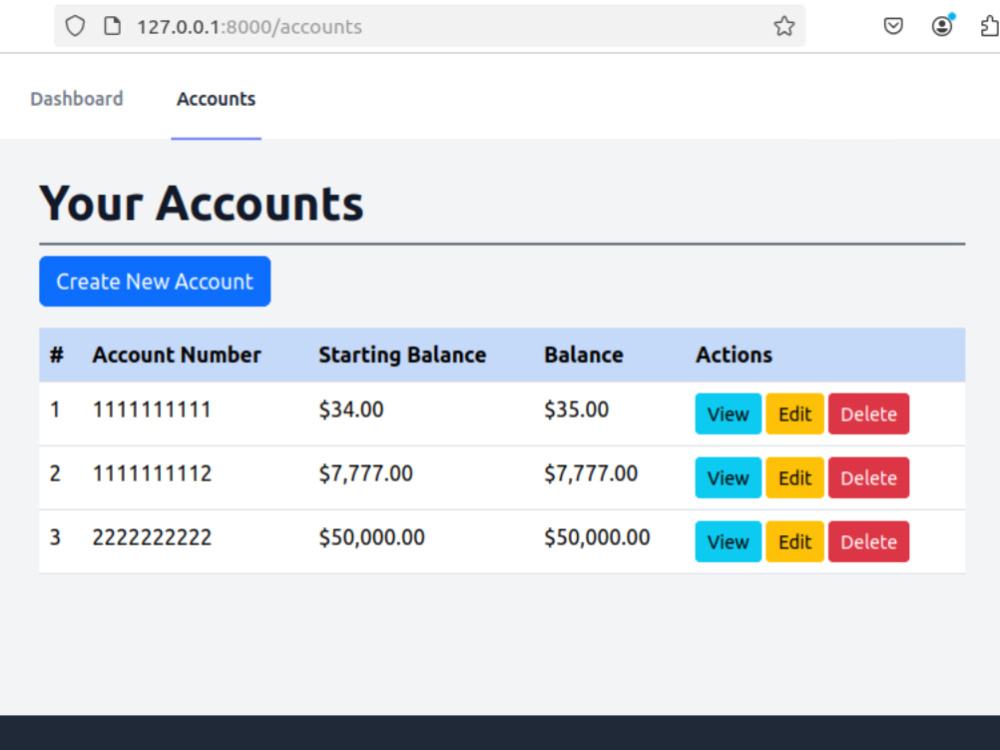Click the shield tracking protection icon
This screenshot has height=750, width=1000.
pos(75,26)
